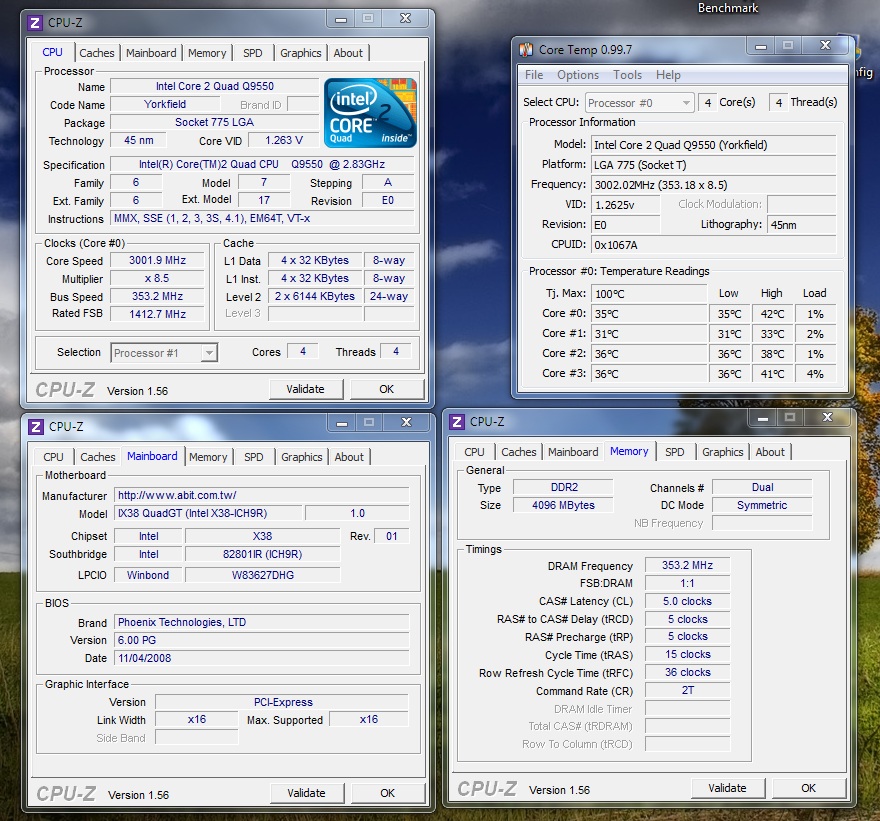Screen dimensions: 880x821
Task: Switch to Memory tab in Mainboard CPU-Z window
Action: point(208,457)
